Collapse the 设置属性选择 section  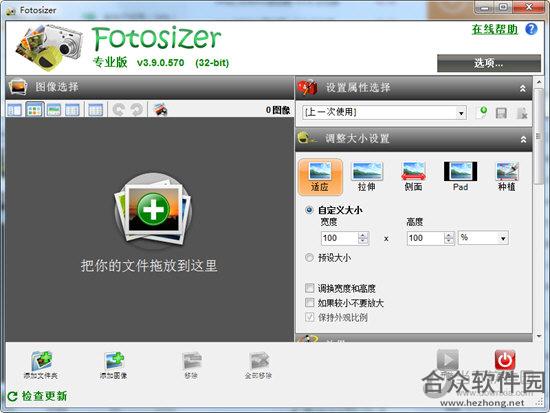coord(523,88)
